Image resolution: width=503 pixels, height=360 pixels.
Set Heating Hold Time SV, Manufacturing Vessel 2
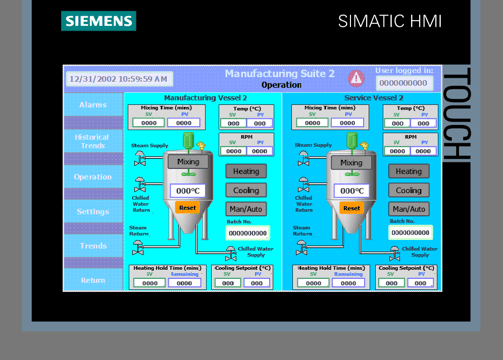pos(150,283)
